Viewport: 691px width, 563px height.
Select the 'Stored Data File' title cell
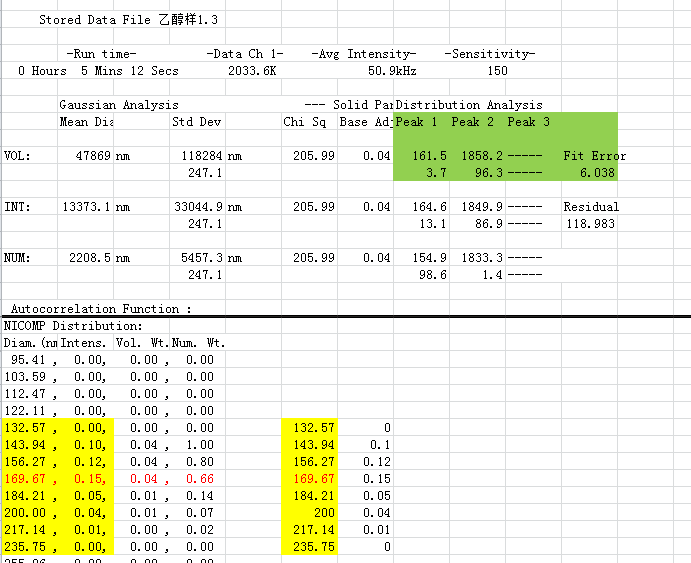pyautogui.click(x=128, y=20)
